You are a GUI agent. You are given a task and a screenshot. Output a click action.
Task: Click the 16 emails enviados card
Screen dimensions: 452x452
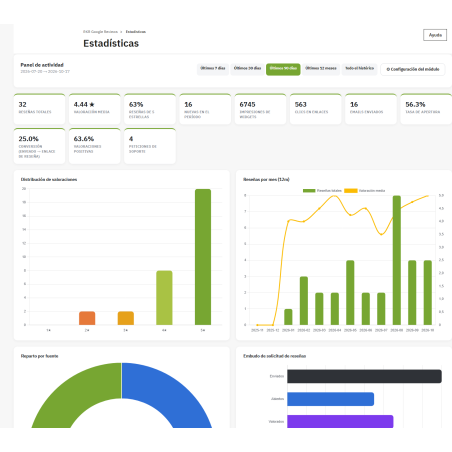pos(371,109)
